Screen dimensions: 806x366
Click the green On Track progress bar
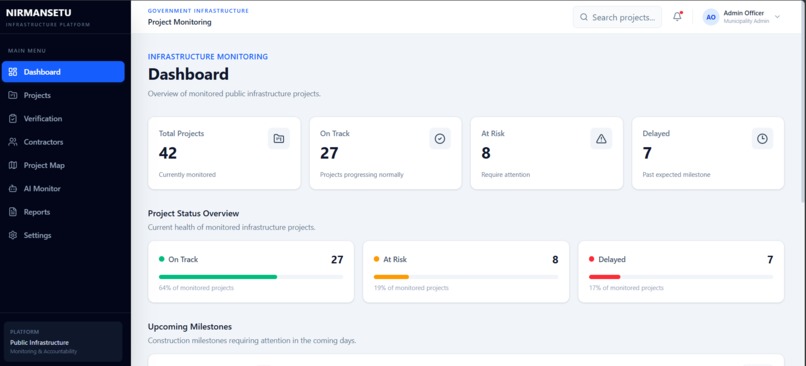tap(218, 277)
